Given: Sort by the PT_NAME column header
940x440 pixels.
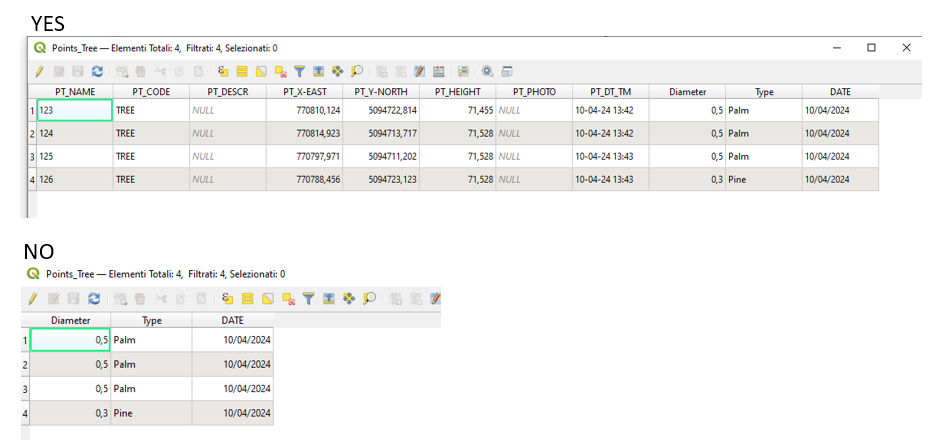Looking at the screenshot, I should (75, 92).
